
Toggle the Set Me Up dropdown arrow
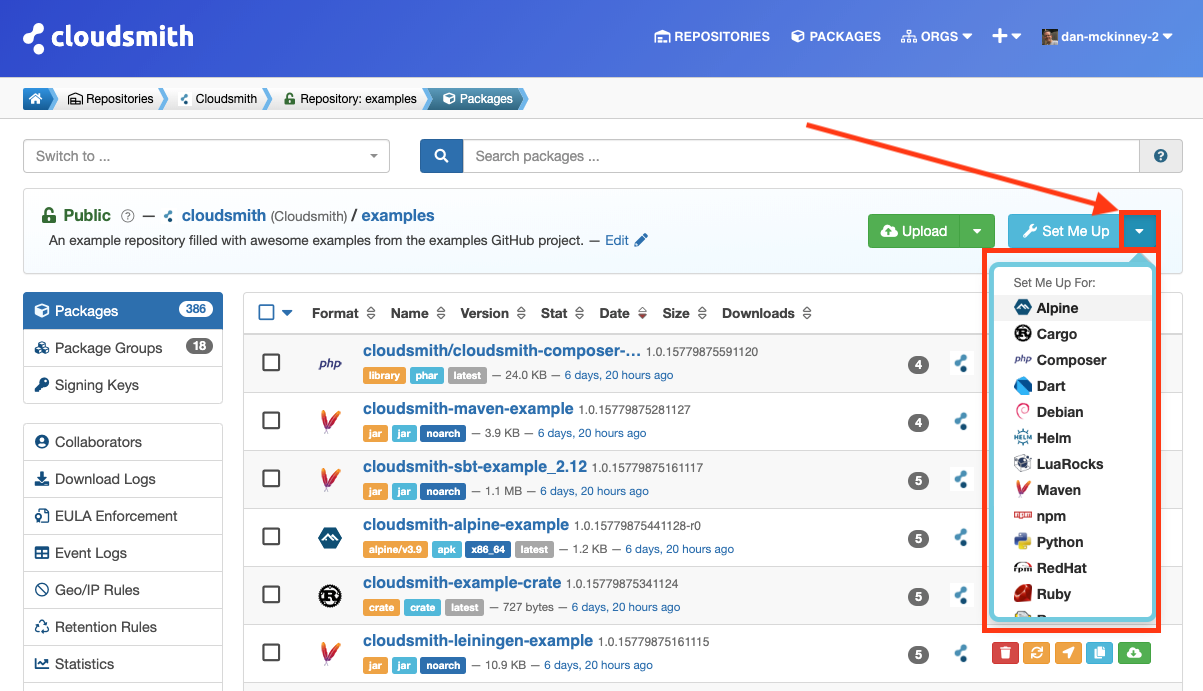[x=1139, y=231]
